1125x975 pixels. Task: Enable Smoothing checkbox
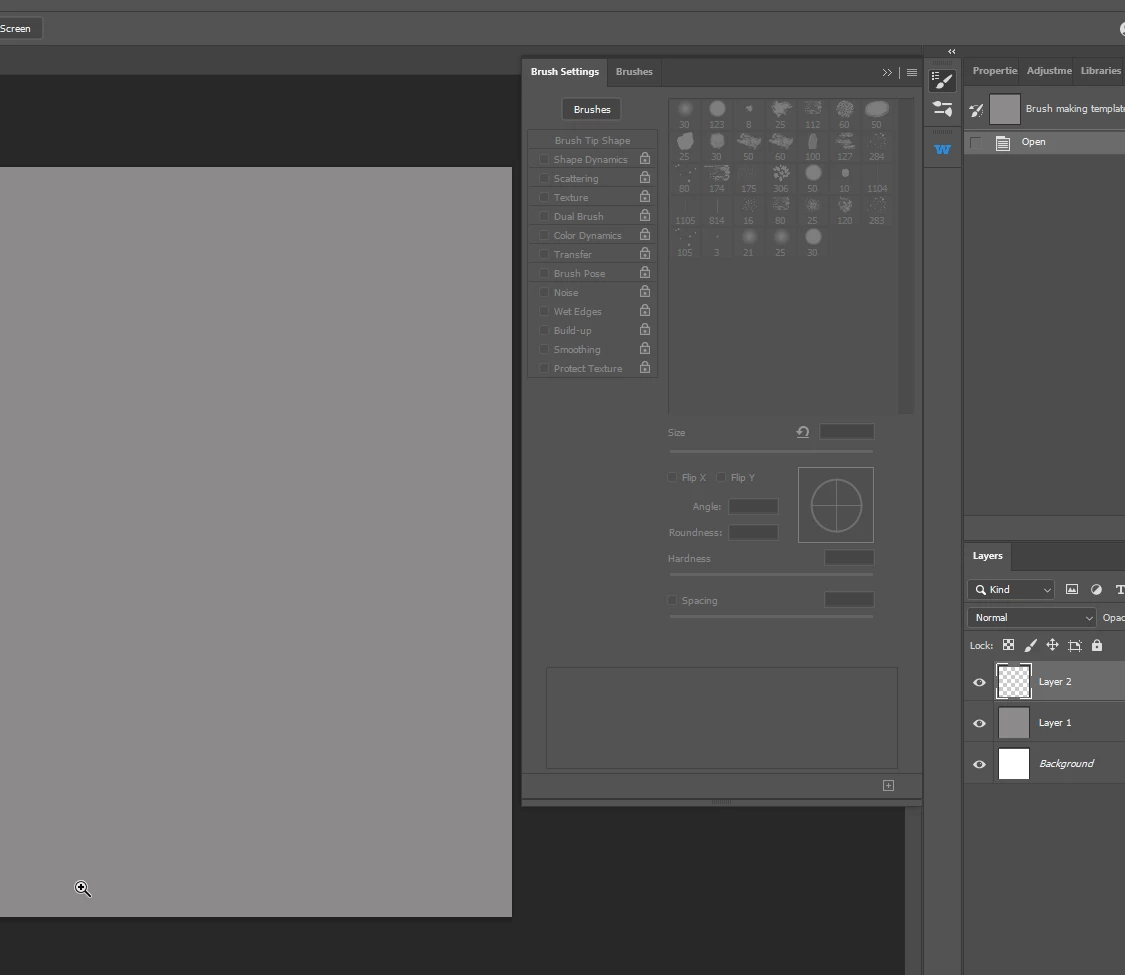[x=544, y=349]
